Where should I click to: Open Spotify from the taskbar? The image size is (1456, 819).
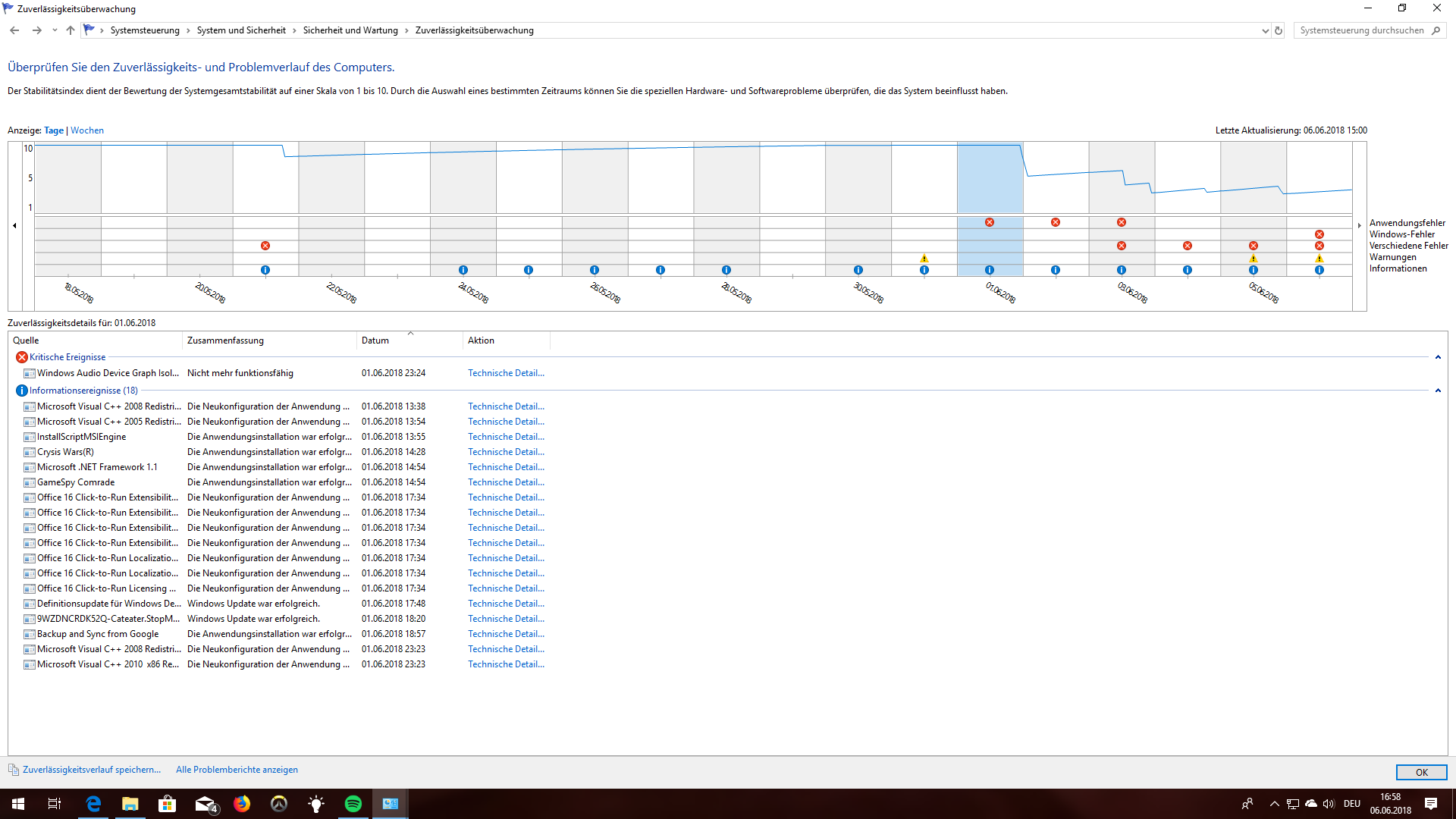point(353,804)
